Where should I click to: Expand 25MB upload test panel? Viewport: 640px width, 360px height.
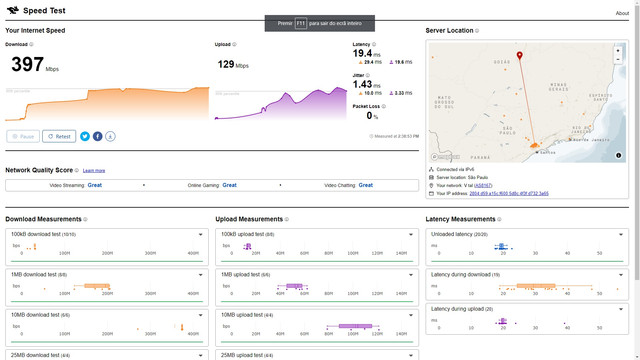pyautogui.click(x=411, y=356)
